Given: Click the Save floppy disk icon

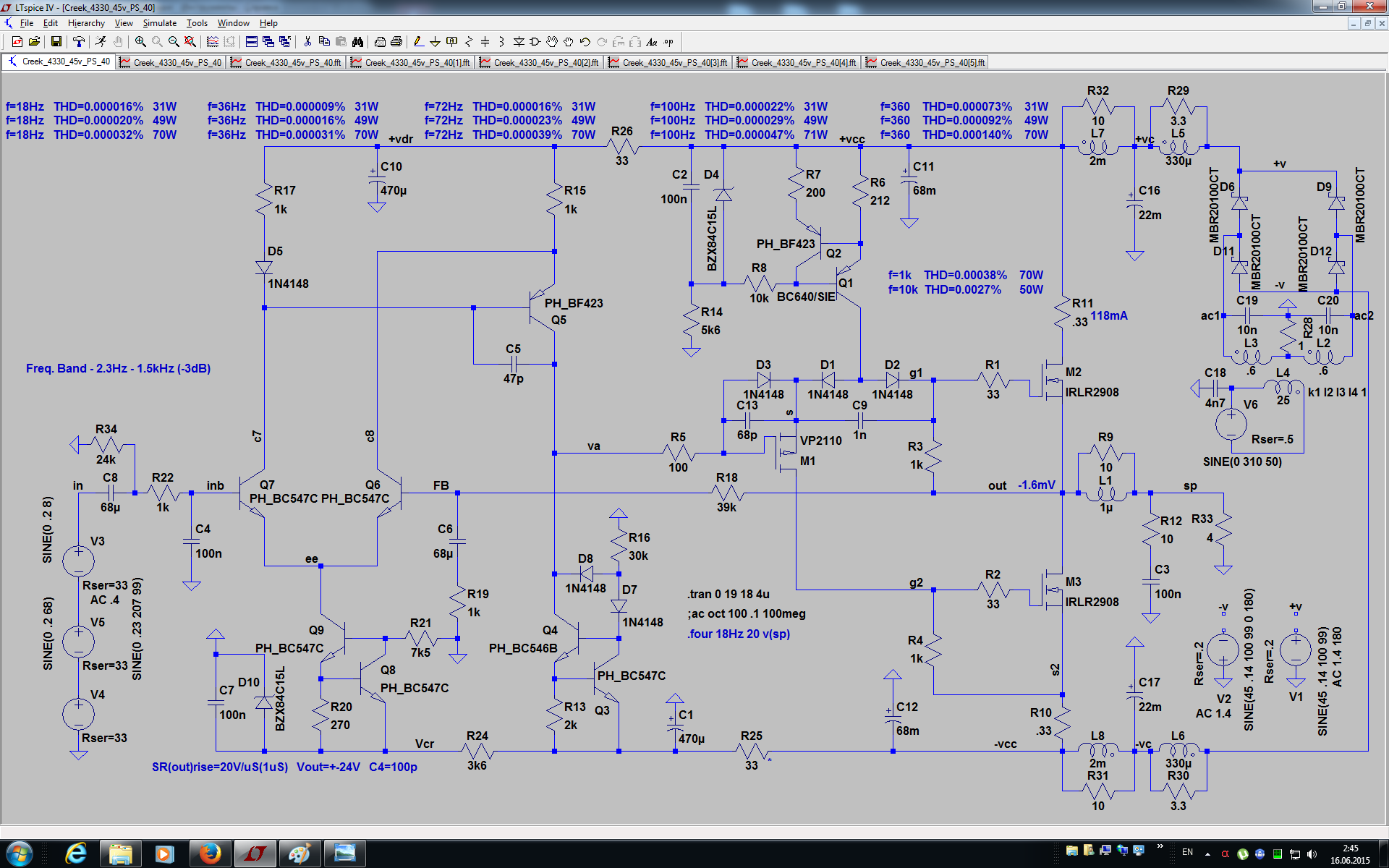Looking at the screenshot, I should coord(56,42).
